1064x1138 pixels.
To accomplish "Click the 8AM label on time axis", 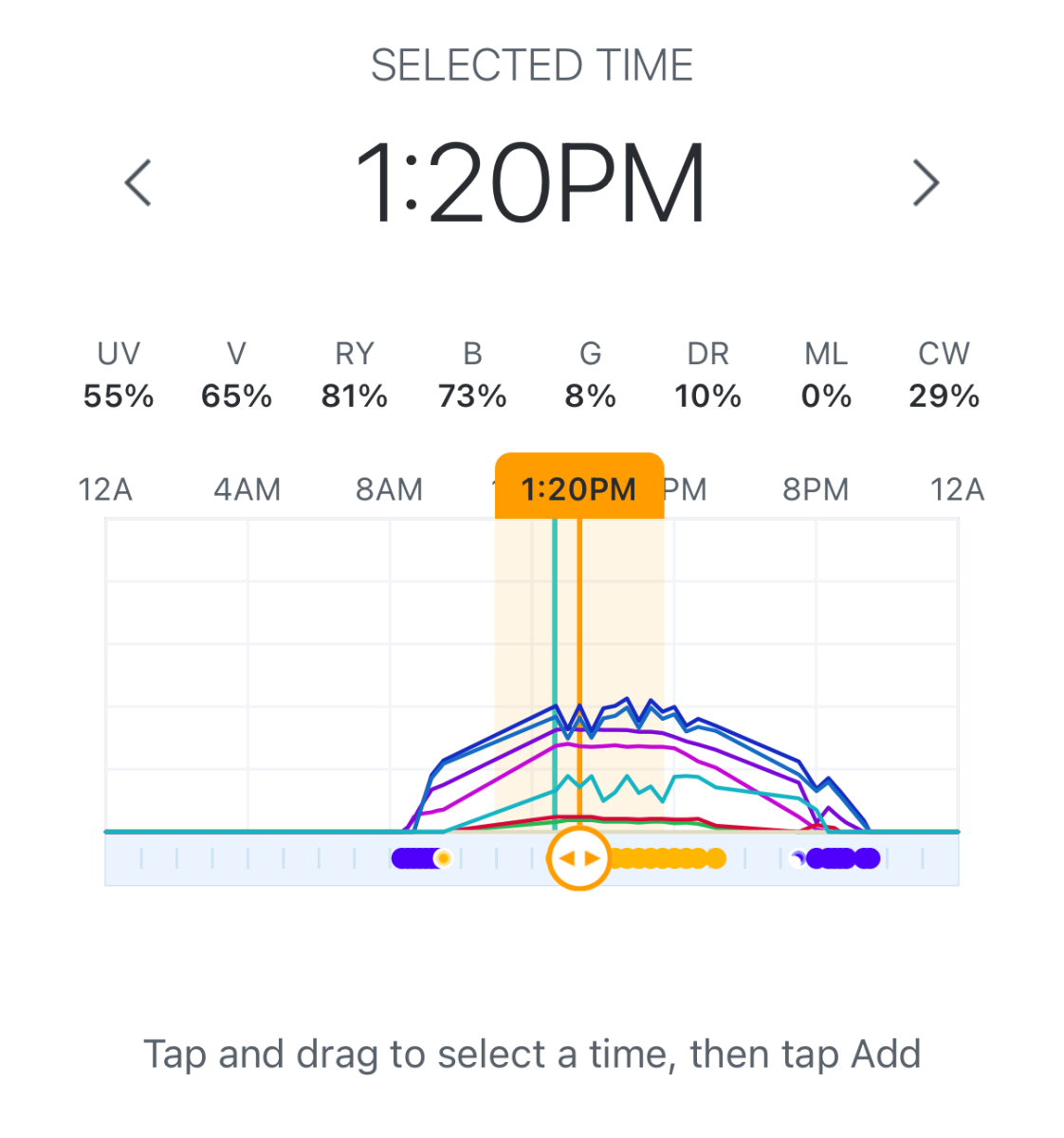I will click(389, 489).
